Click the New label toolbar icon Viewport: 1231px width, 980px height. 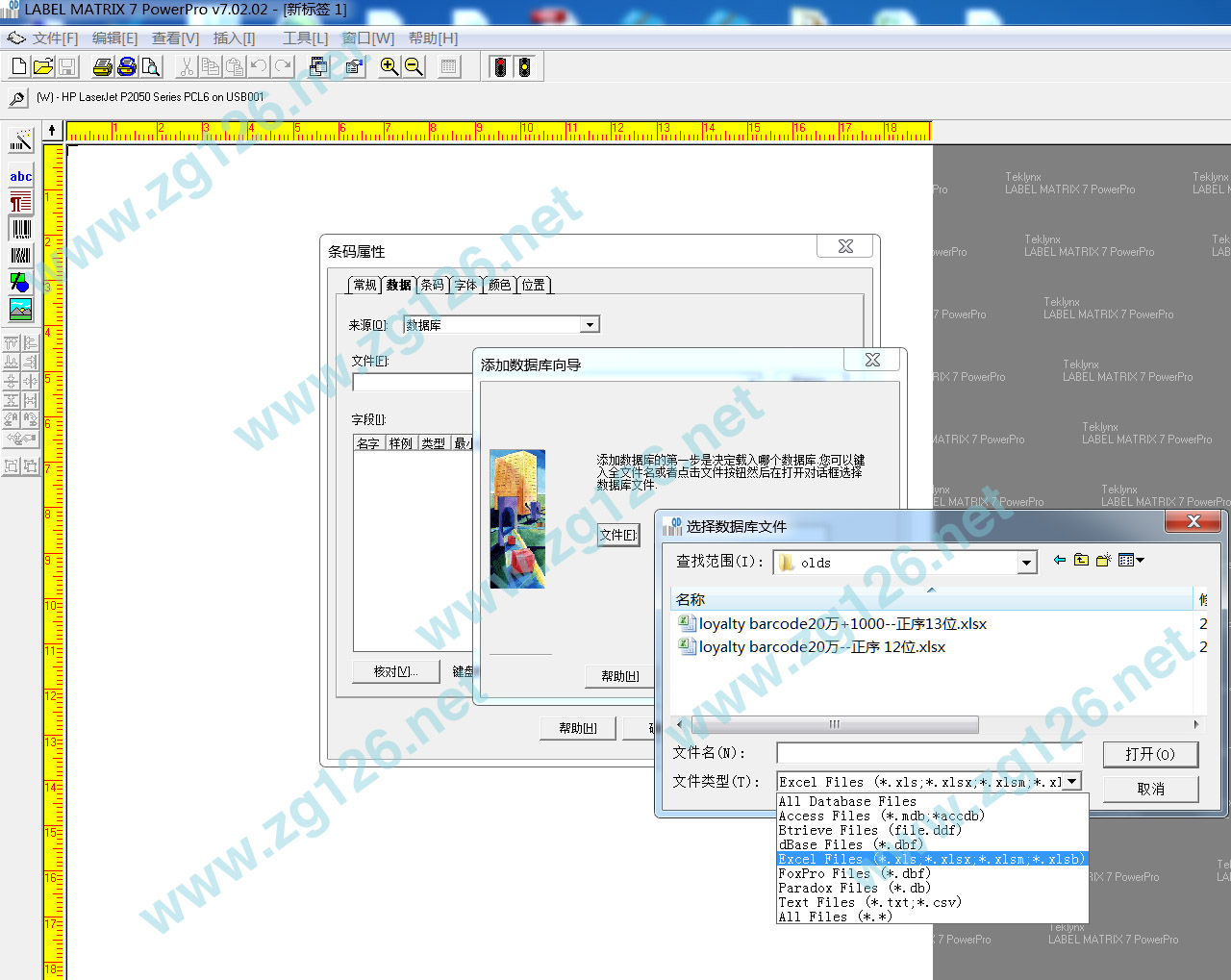click(x=18, y=66)
